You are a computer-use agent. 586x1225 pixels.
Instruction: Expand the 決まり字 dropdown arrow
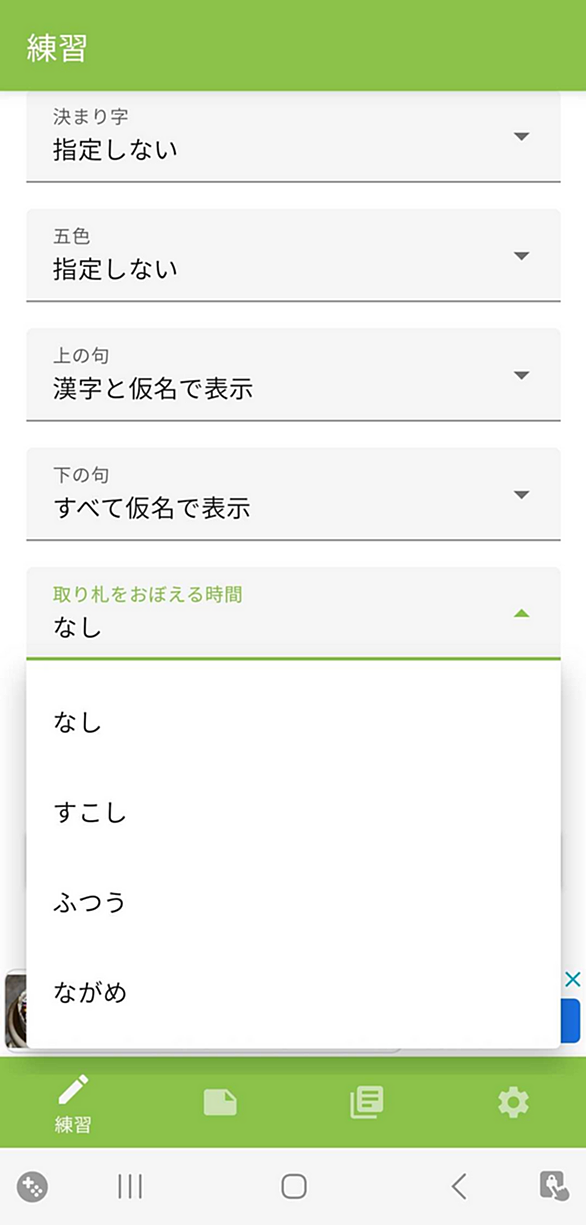click(521, 137)
